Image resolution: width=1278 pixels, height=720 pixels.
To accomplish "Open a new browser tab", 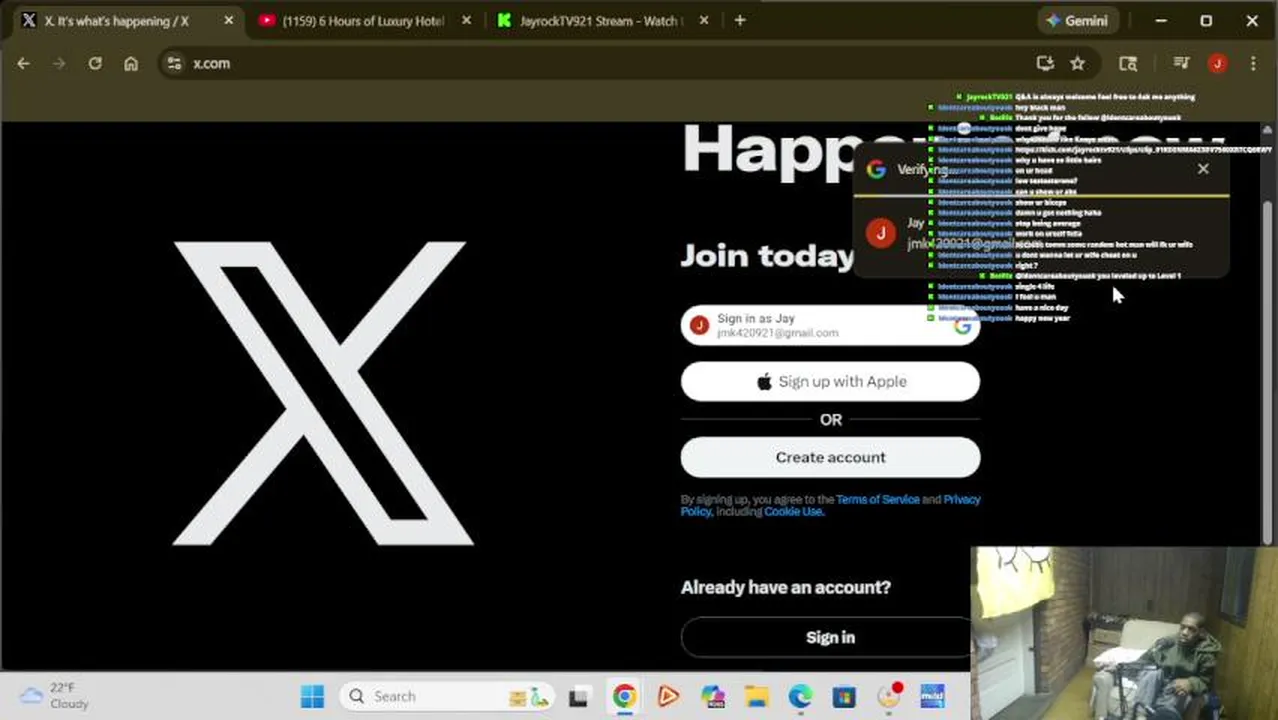I will (x=740, y=20).
